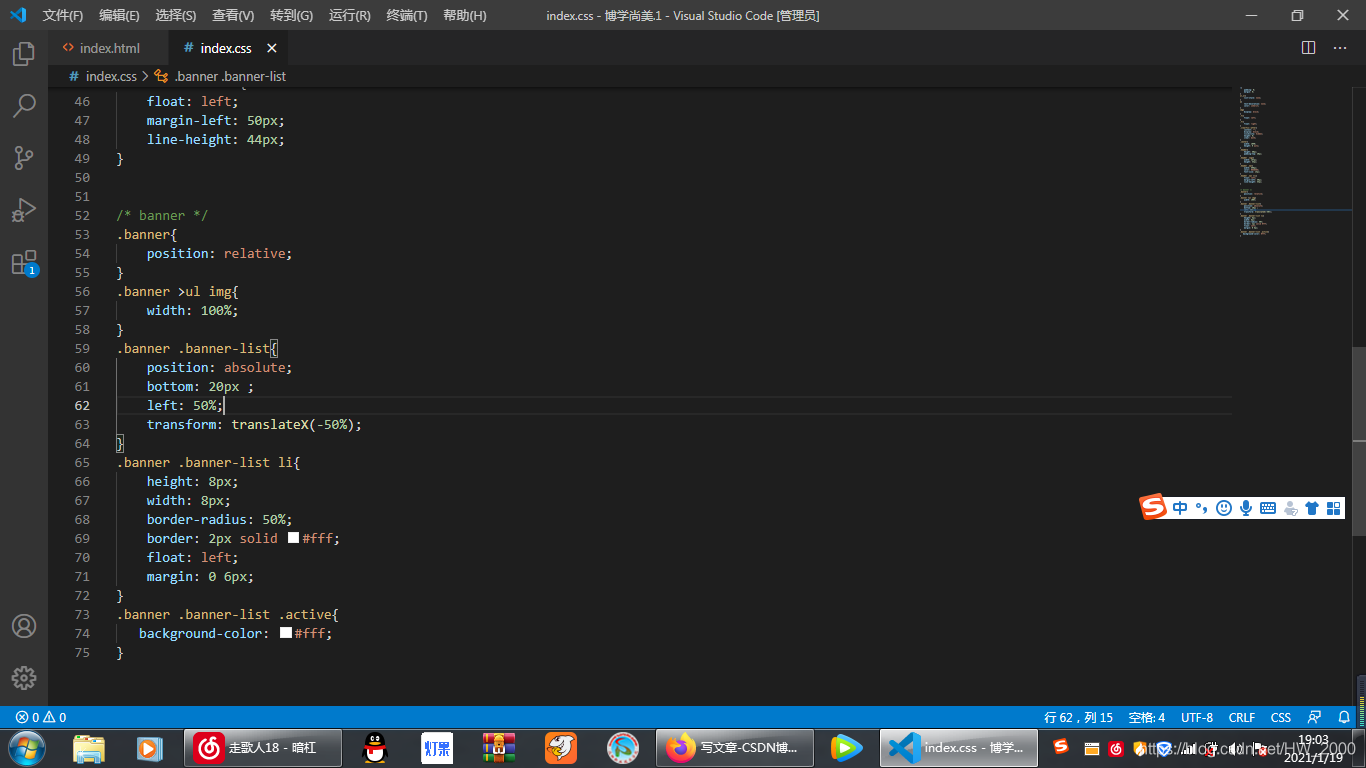
Task: Split the editor to the right
Action: pos(1308,48)
